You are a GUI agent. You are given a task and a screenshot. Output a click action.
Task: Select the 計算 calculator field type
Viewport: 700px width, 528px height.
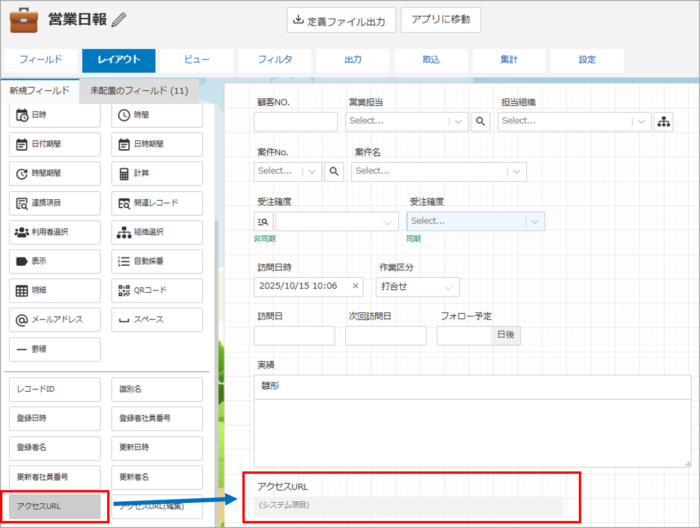click(157, 173)
